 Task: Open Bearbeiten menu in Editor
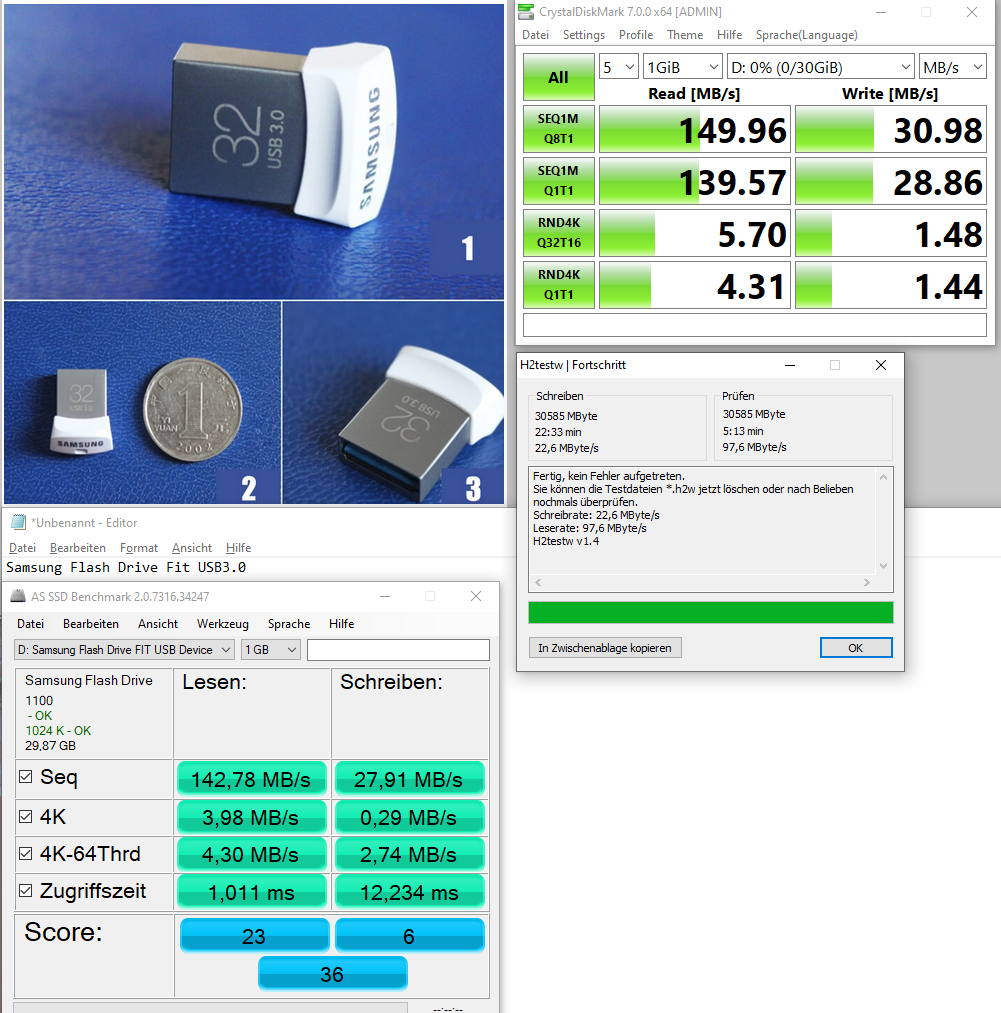point(78,548)
